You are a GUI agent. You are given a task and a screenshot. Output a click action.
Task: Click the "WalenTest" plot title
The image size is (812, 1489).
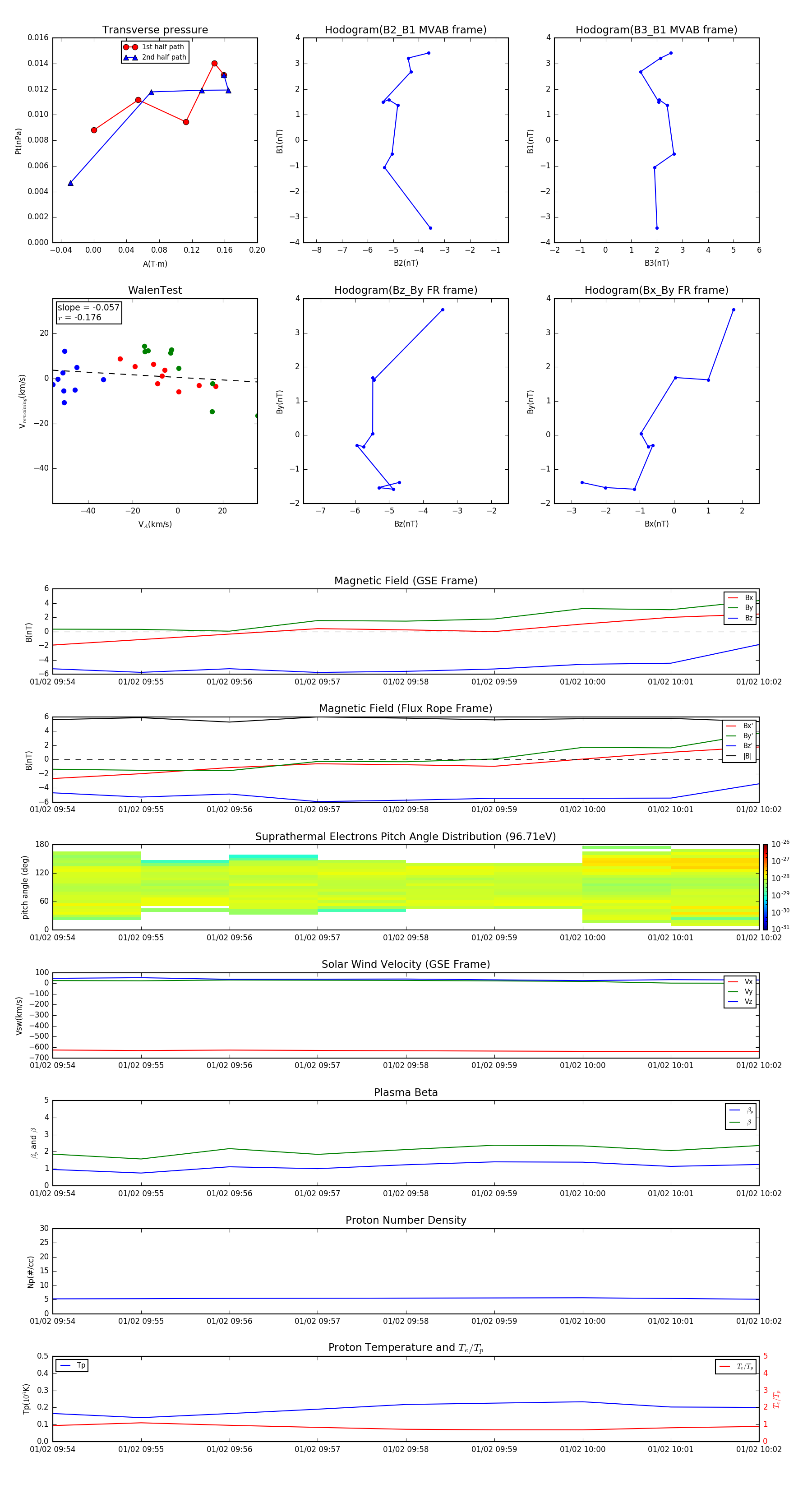(155, 290)
